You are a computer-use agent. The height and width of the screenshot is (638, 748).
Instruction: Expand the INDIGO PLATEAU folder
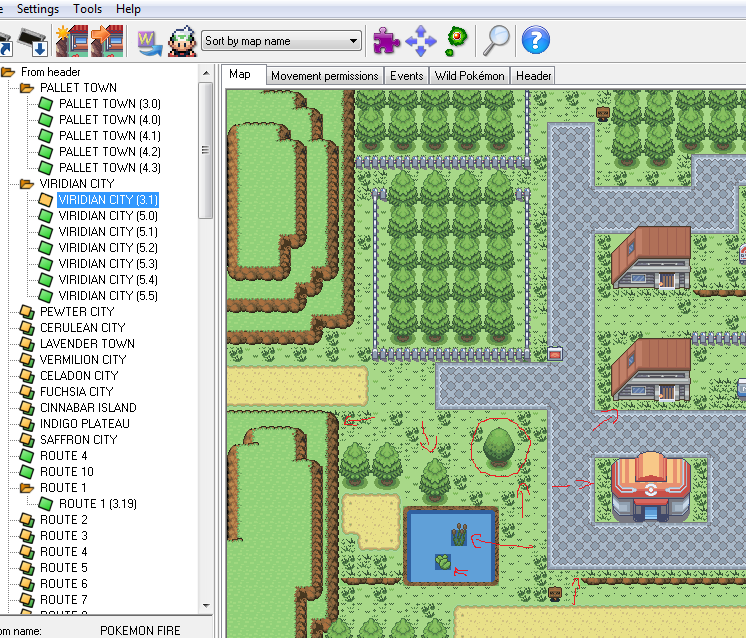pyautogui.click(x=27, y=424)
